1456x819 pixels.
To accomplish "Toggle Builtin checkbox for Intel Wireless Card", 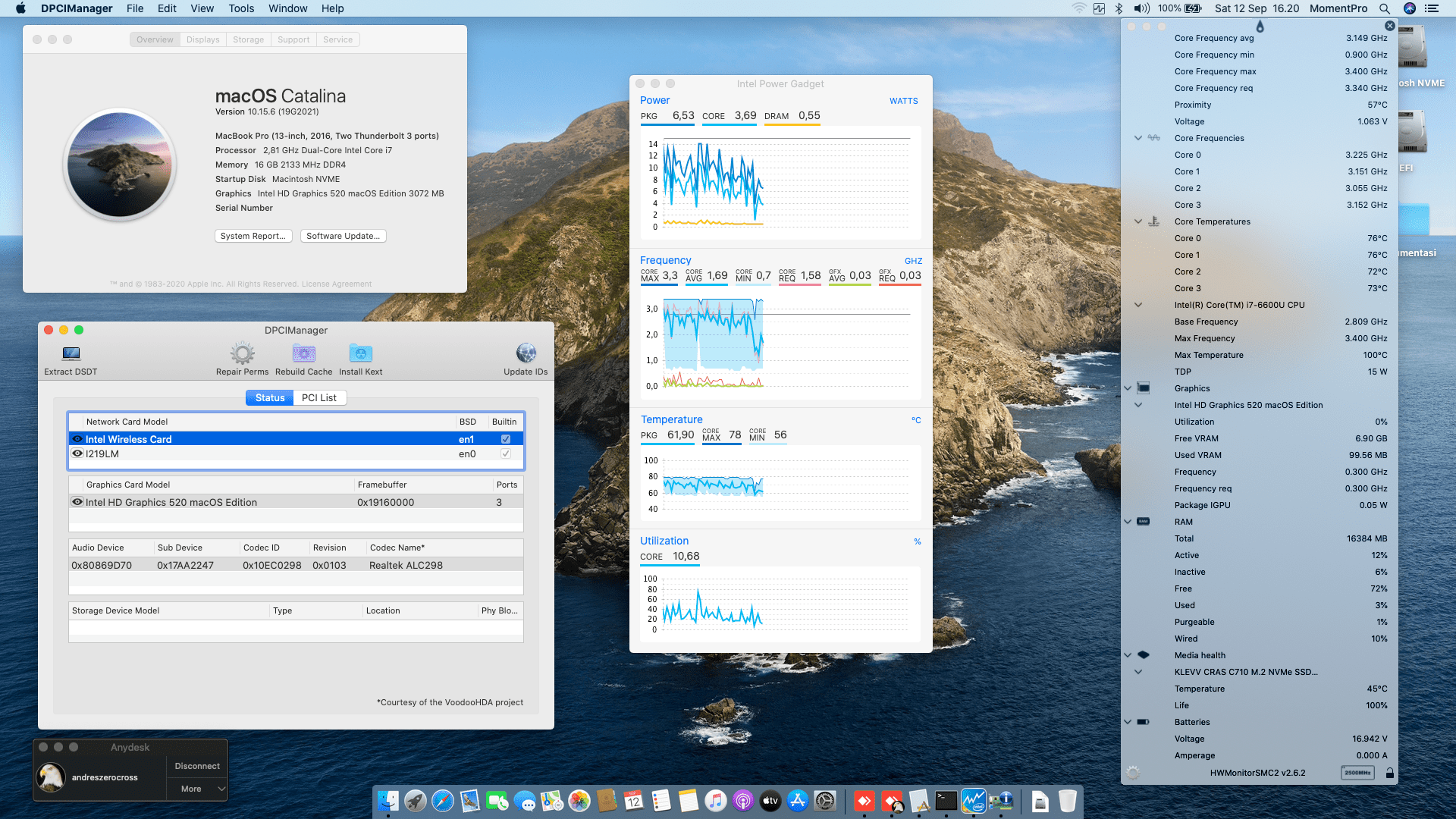I will pyautogui.click(x=506, y=439).
